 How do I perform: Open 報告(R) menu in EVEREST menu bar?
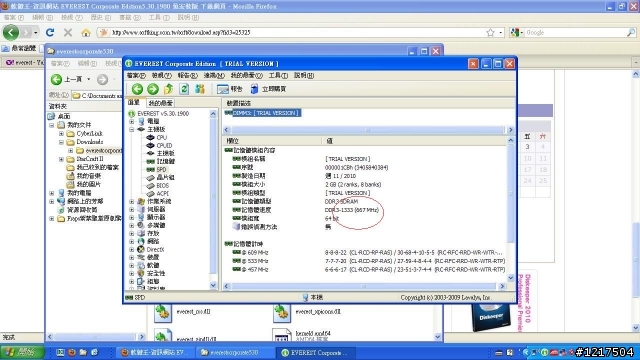[187, 76]
